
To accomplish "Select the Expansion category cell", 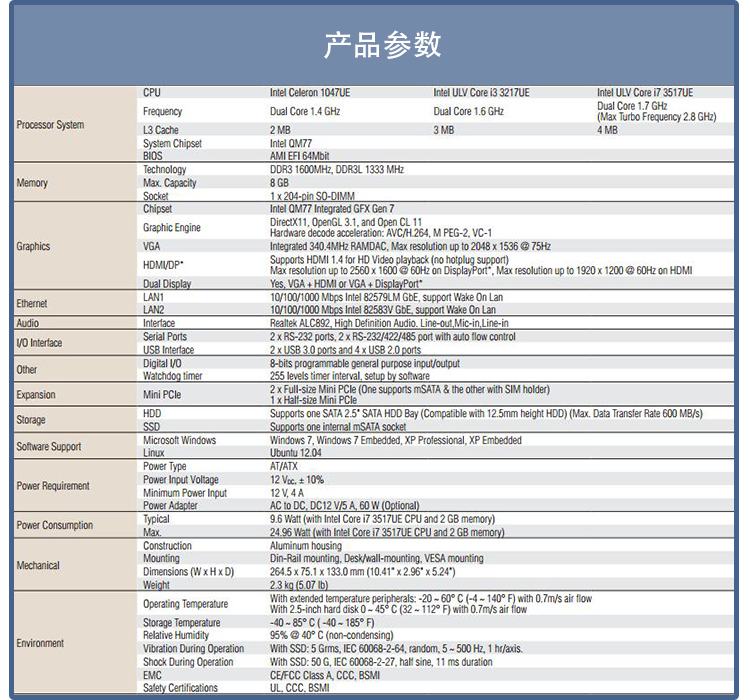I will point(36,395).
